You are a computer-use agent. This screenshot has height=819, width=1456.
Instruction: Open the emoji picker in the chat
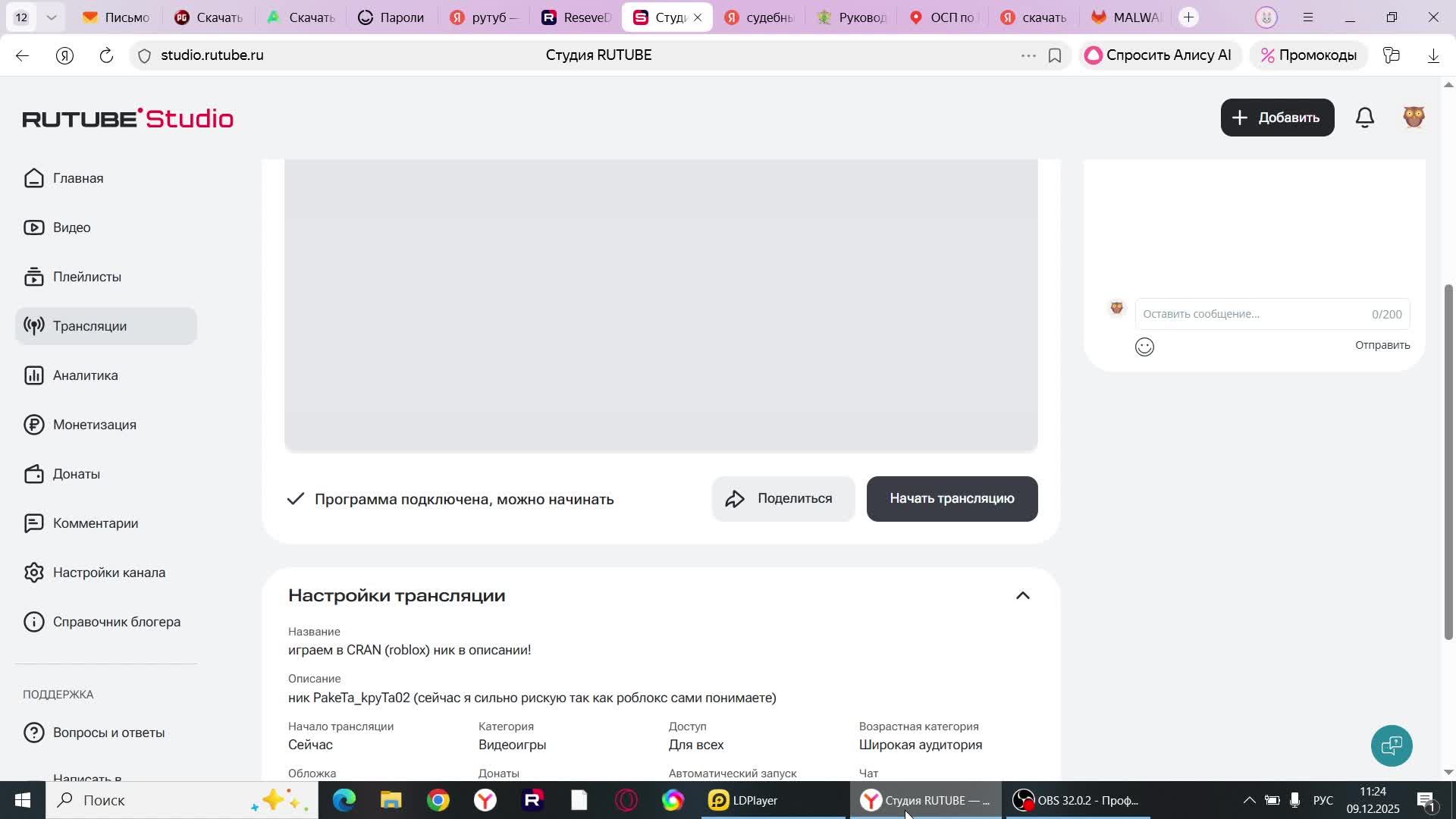tap(1144, 347)
